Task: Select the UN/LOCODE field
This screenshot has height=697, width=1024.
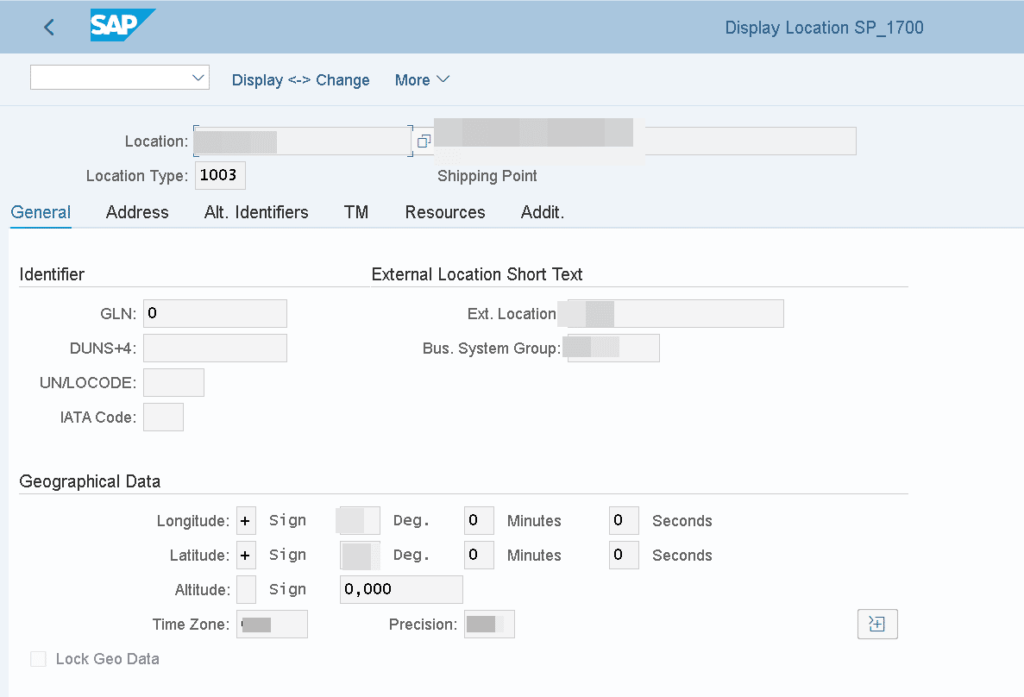Action: point(174,382)
